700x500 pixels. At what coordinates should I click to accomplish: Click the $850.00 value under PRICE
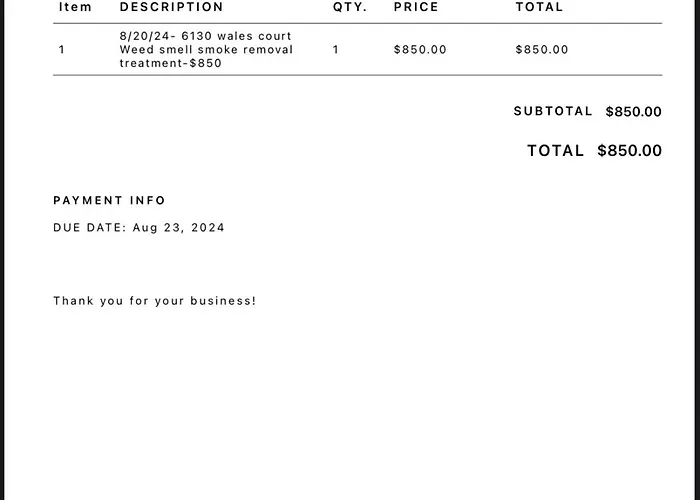coord(420,49)
